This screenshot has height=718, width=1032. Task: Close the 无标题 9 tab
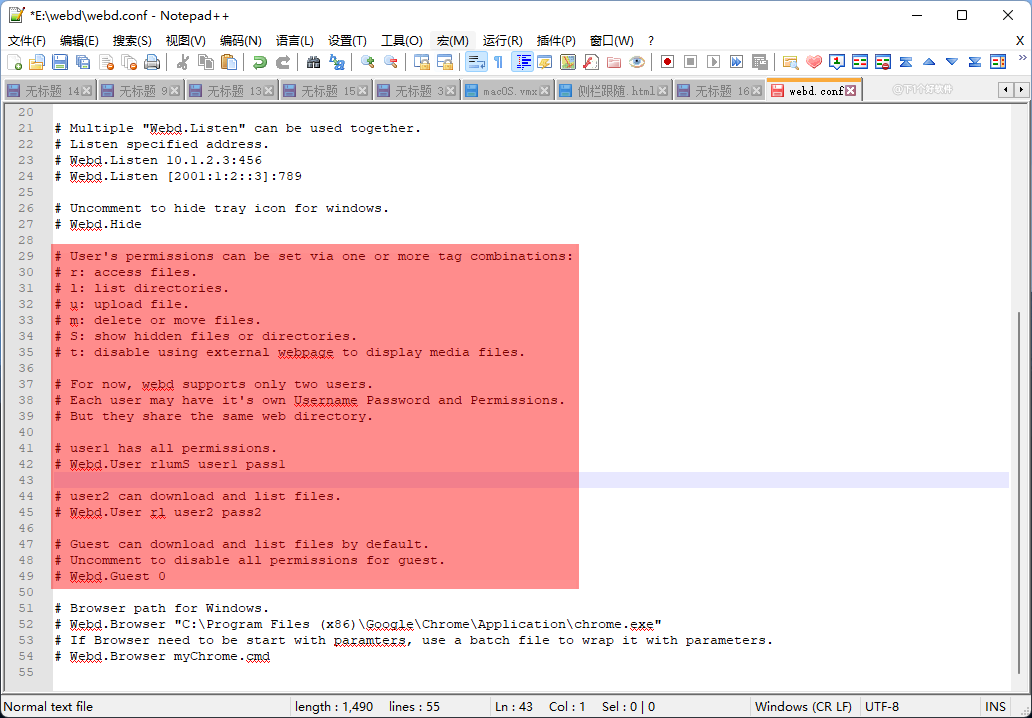(x=174, y=91)
